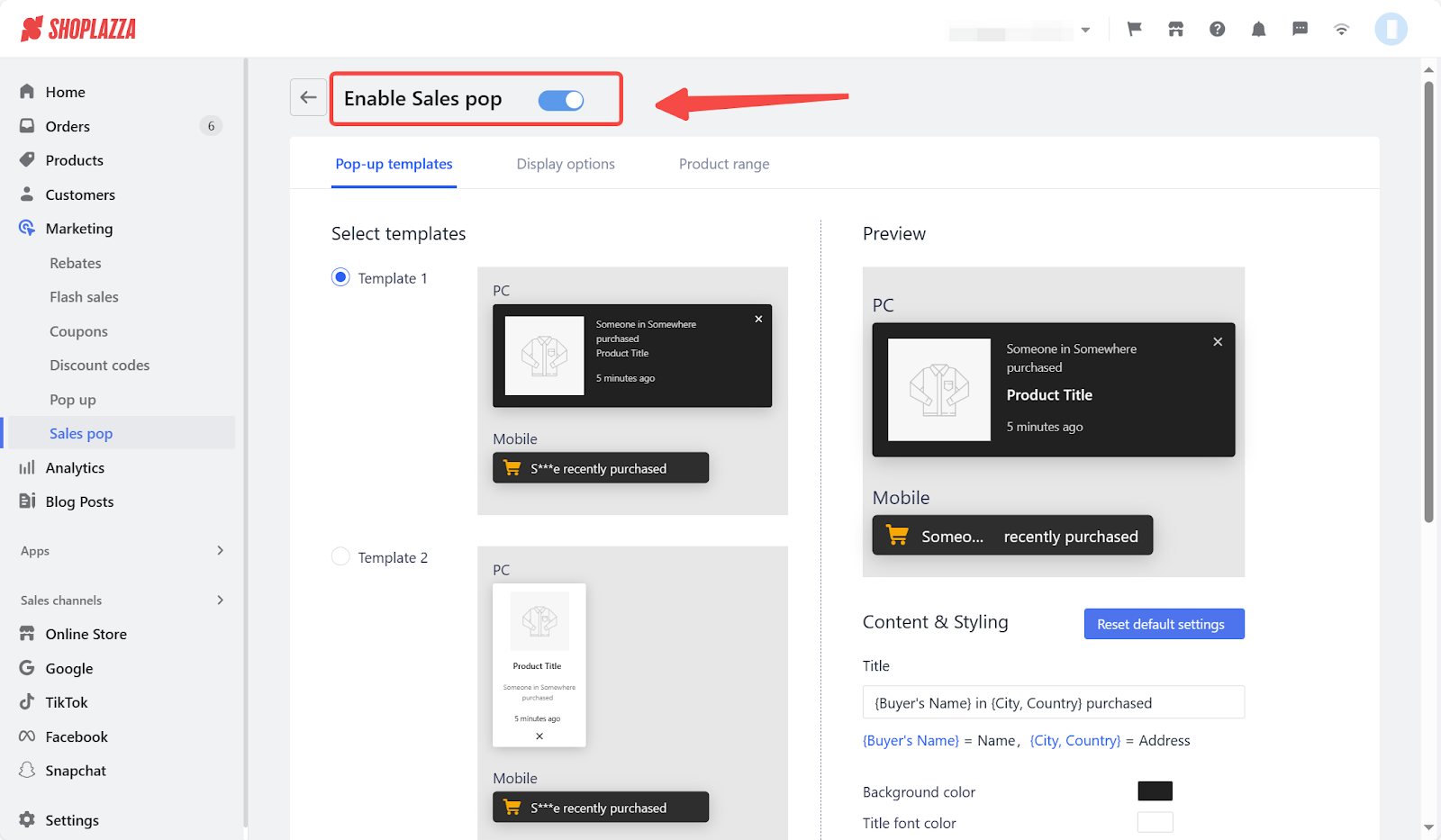Click Reset default settings button
Screen dimensions: 1441x840
(x=1164, y=624)
